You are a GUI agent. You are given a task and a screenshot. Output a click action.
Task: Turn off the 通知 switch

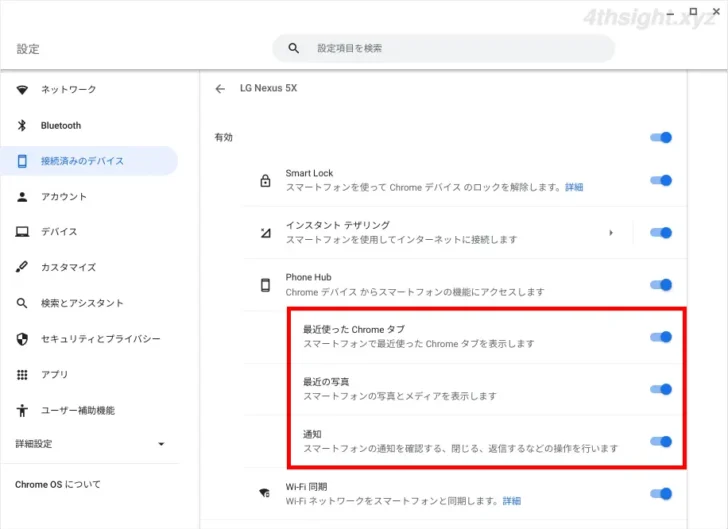pyautogui.click(x=661, y=442)
